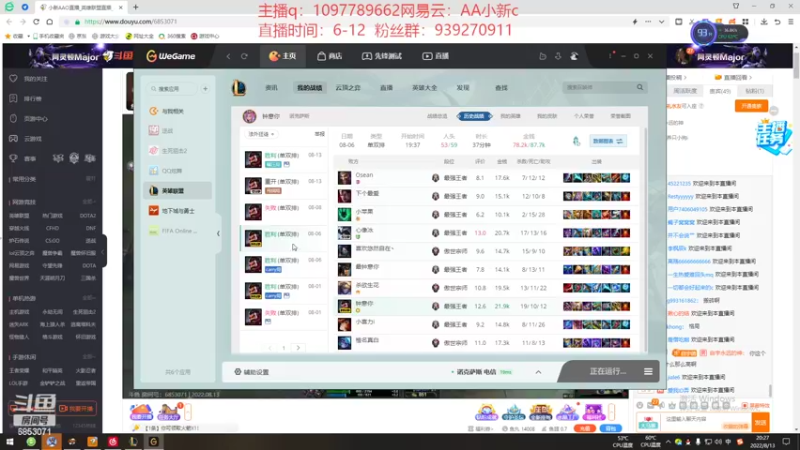The height and width of the screenshot is (450, 800).
Task: Click the 搜索应用 search field
Action: pyautogui.click(x=171, y=89)
